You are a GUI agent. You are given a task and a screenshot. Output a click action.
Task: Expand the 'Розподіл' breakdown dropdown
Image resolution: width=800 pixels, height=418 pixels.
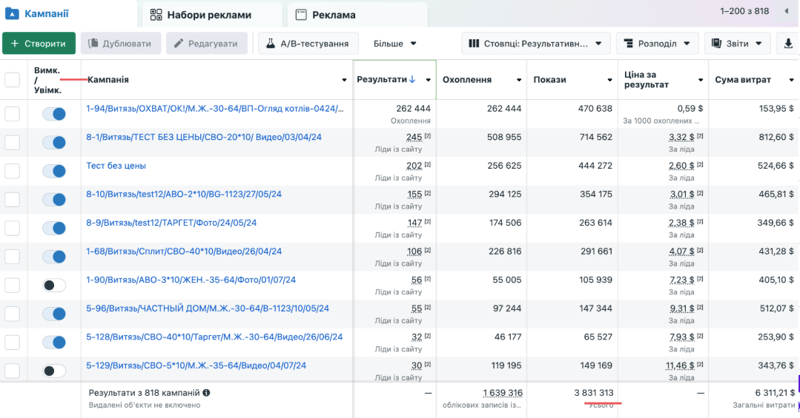click(x=657, y=44)
